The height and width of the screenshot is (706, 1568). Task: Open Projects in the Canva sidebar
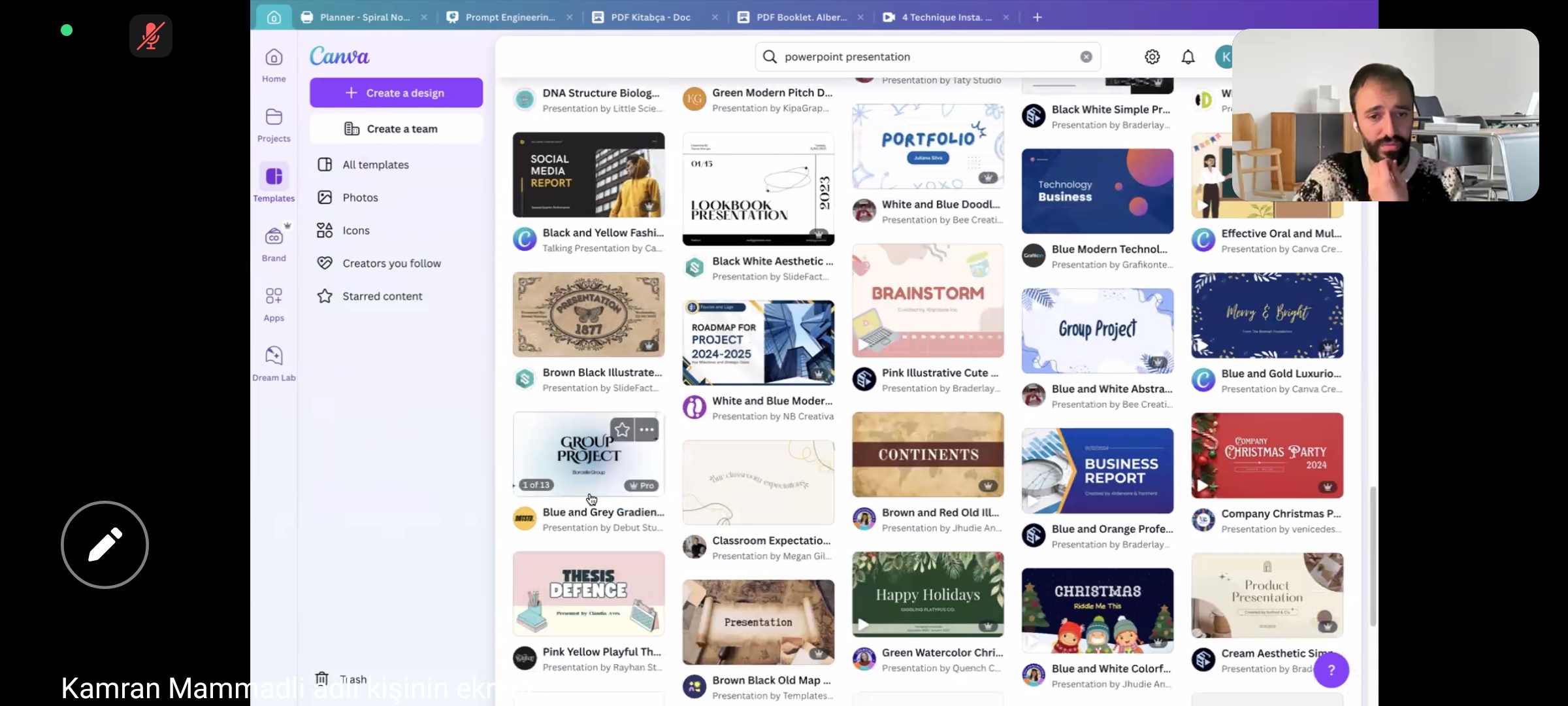point(274,125)
